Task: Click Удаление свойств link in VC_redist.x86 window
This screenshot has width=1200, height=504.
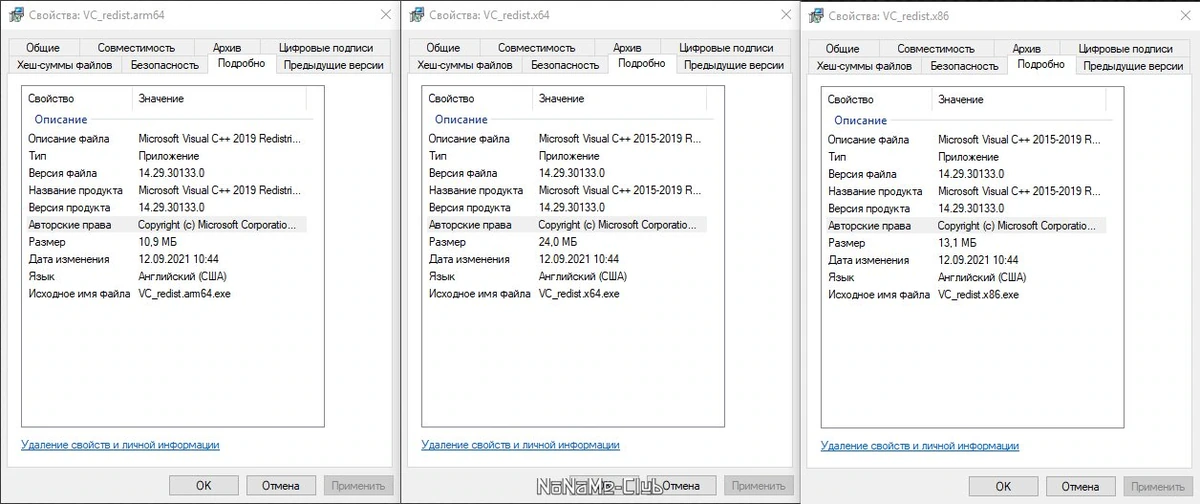Action: coord(920,445)
